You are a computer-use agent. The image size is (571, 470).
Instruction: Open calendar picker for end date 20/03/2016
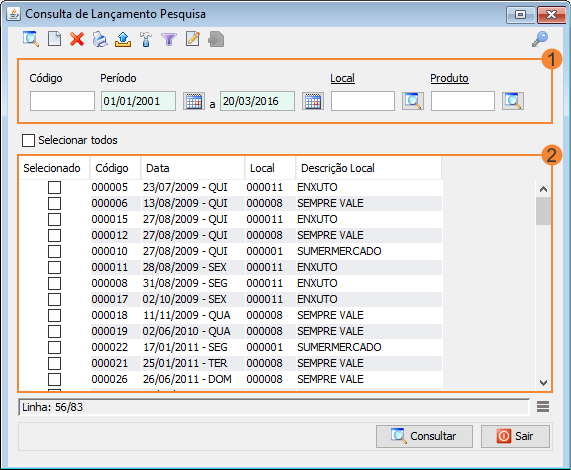point(313,101)
